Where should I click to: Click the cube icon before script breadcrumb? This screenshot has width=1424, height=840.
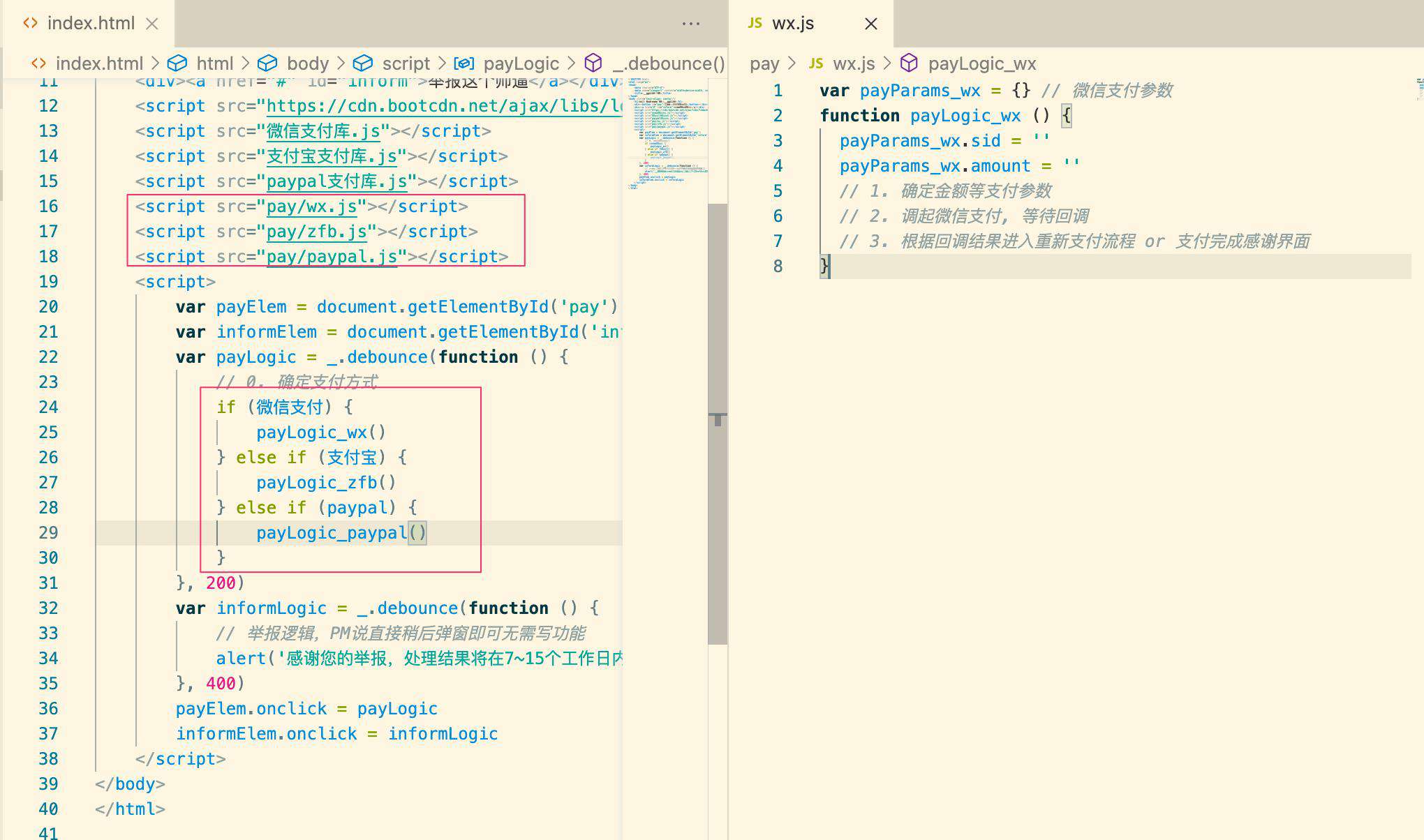pos(362,63)
